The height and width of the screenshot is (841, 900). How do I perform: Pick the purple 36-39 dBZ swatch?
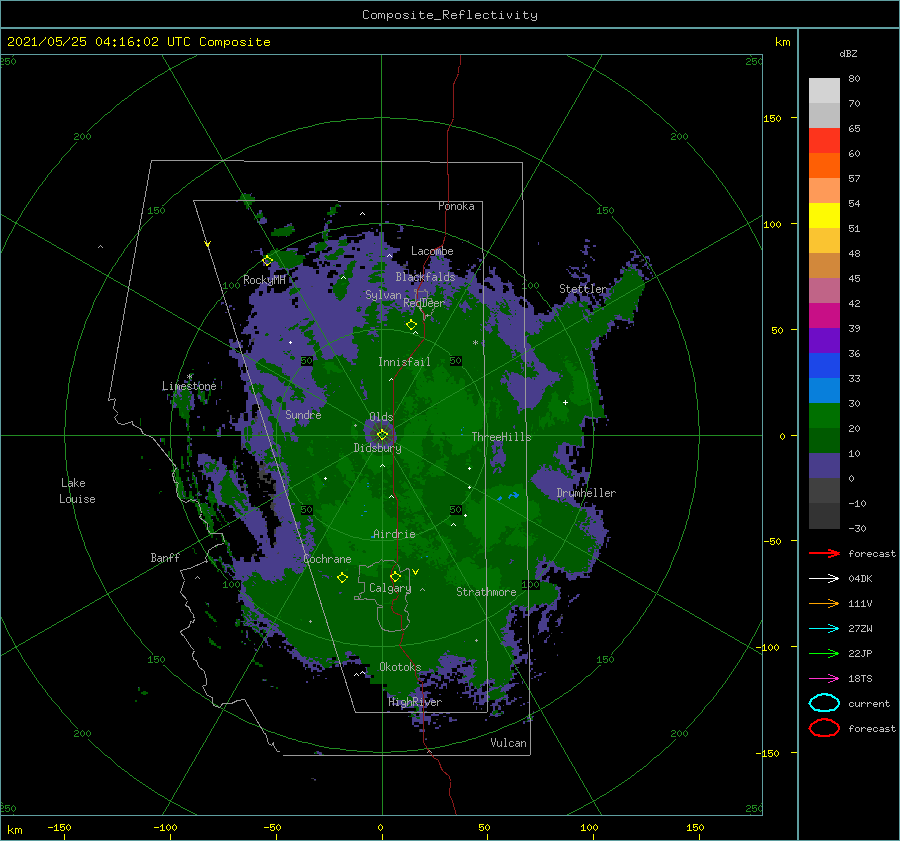(824, 341)
